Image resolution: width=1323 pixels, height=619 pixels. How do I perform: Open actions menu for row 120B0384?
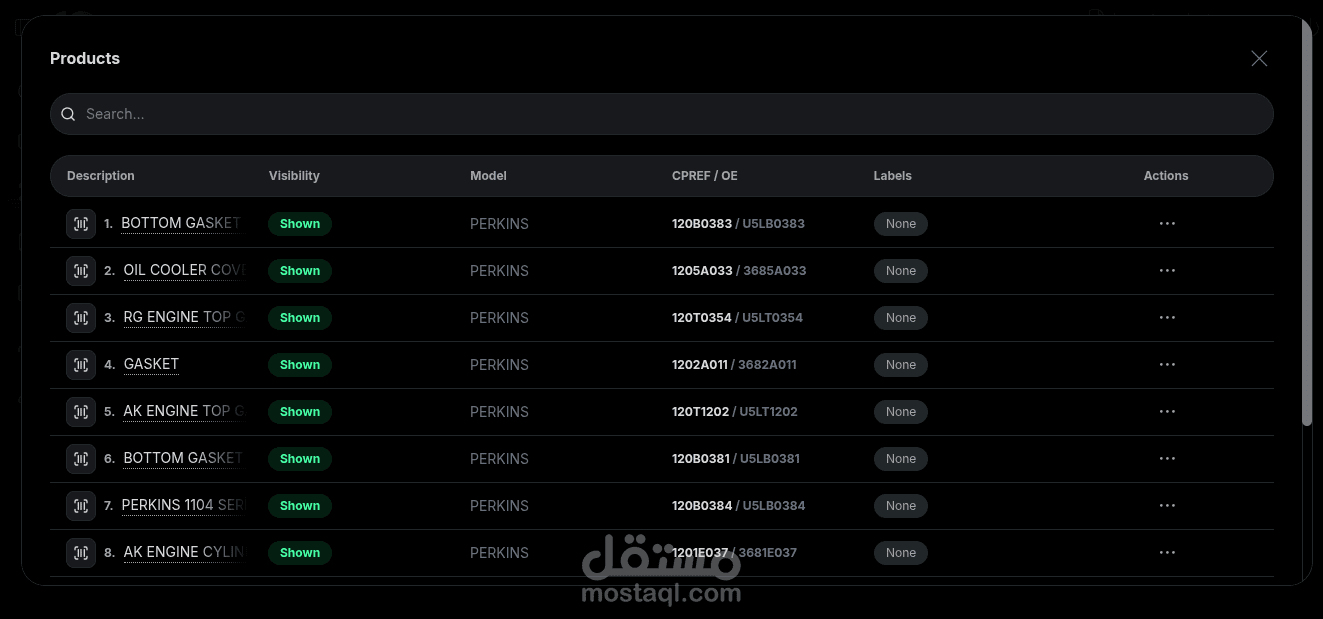click(x=1167, y=506)
